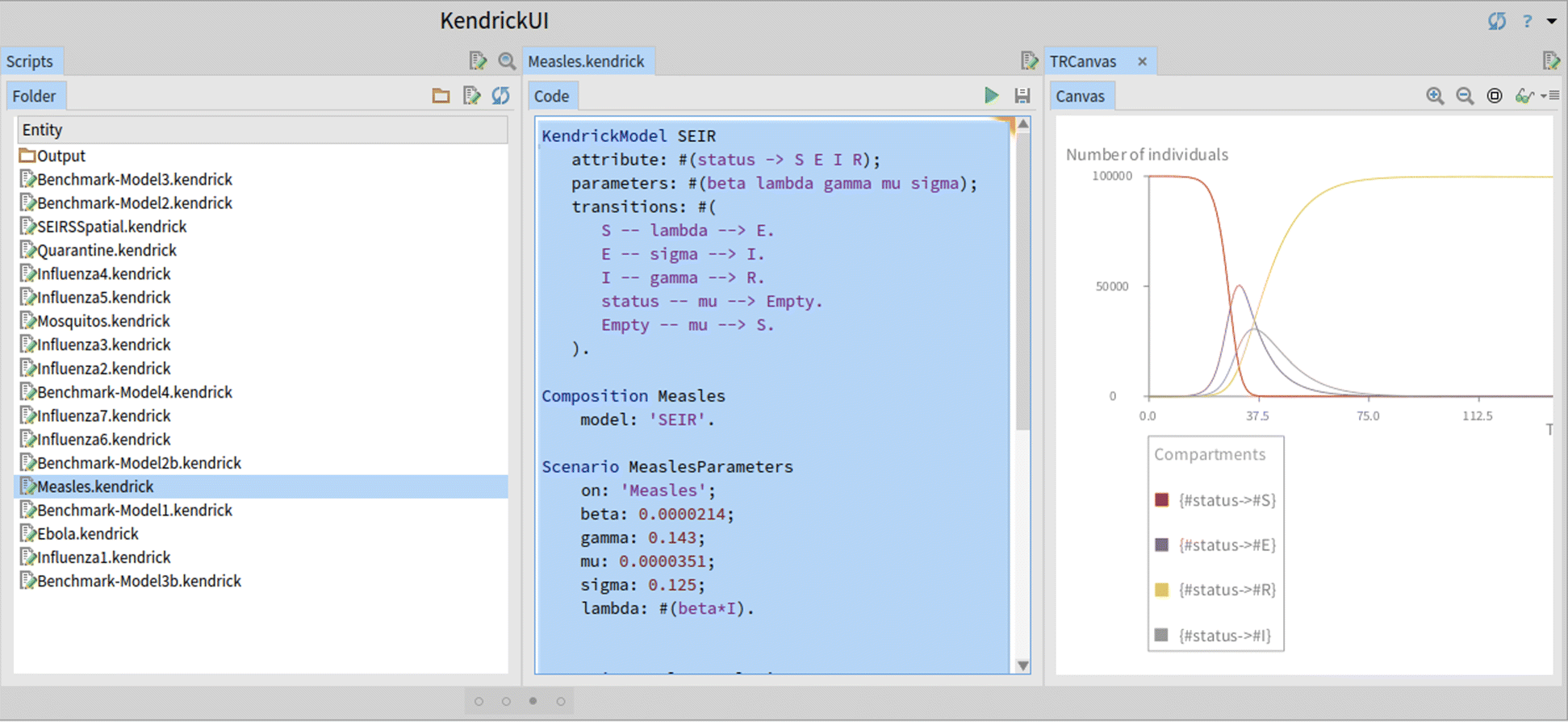Select Influenza2.kendrick script
The image size is (1568, 722).
tap(95, 369)
